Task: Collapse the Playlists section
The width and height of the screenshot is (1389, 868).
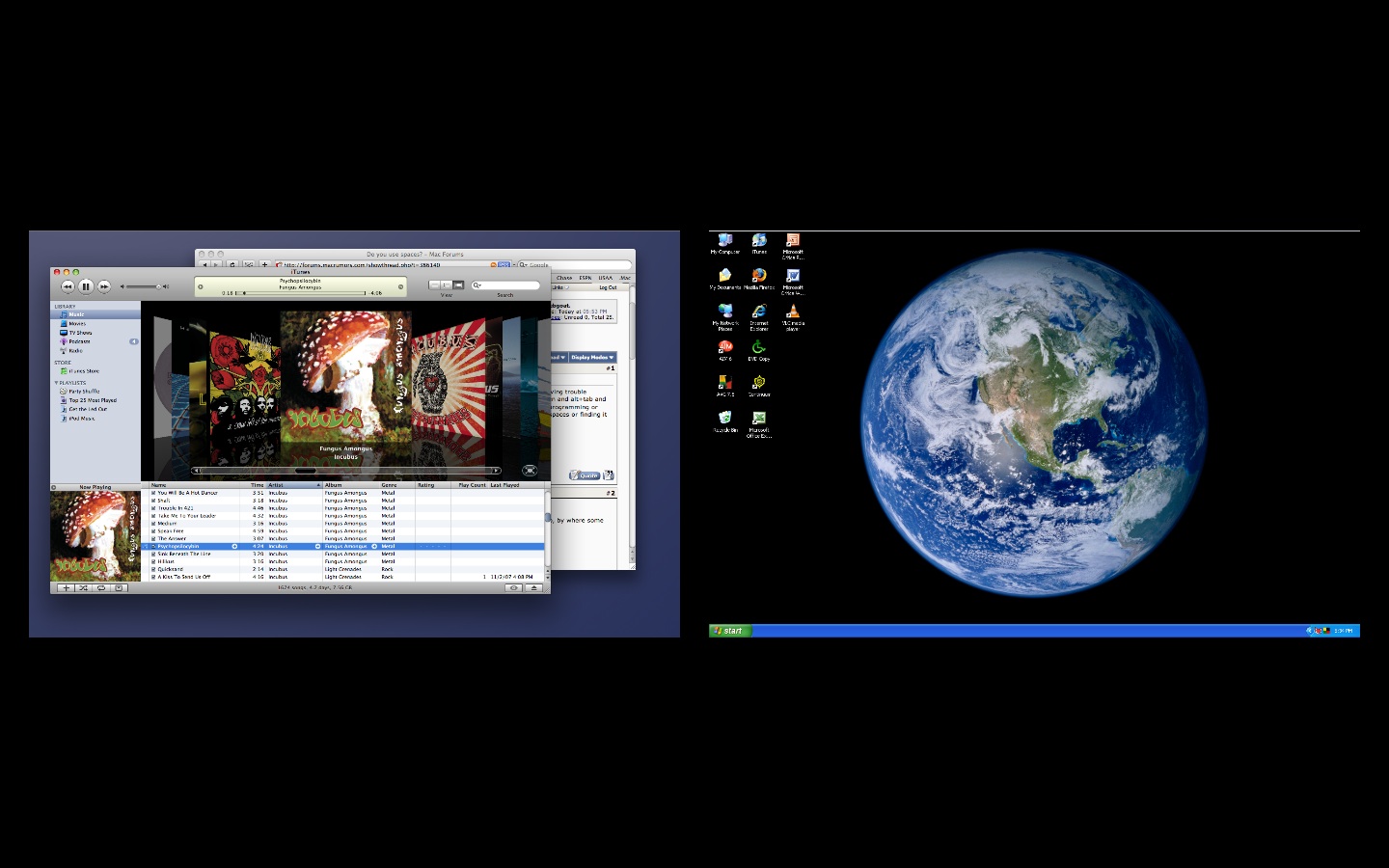Action: [56, 383]
